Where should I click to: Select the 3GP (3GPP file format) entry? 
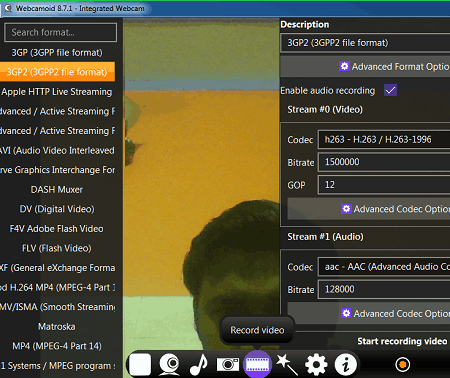coord(57,52)
